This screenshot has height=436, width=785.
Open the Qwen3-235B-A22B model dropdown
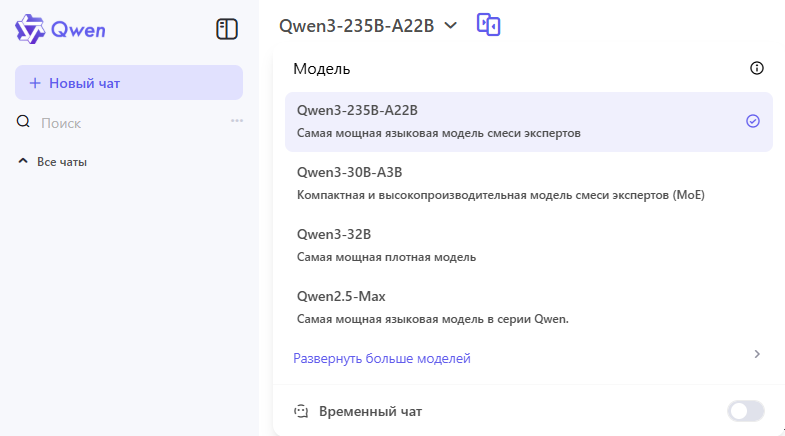pyautogui.click(x=368, y=26)
